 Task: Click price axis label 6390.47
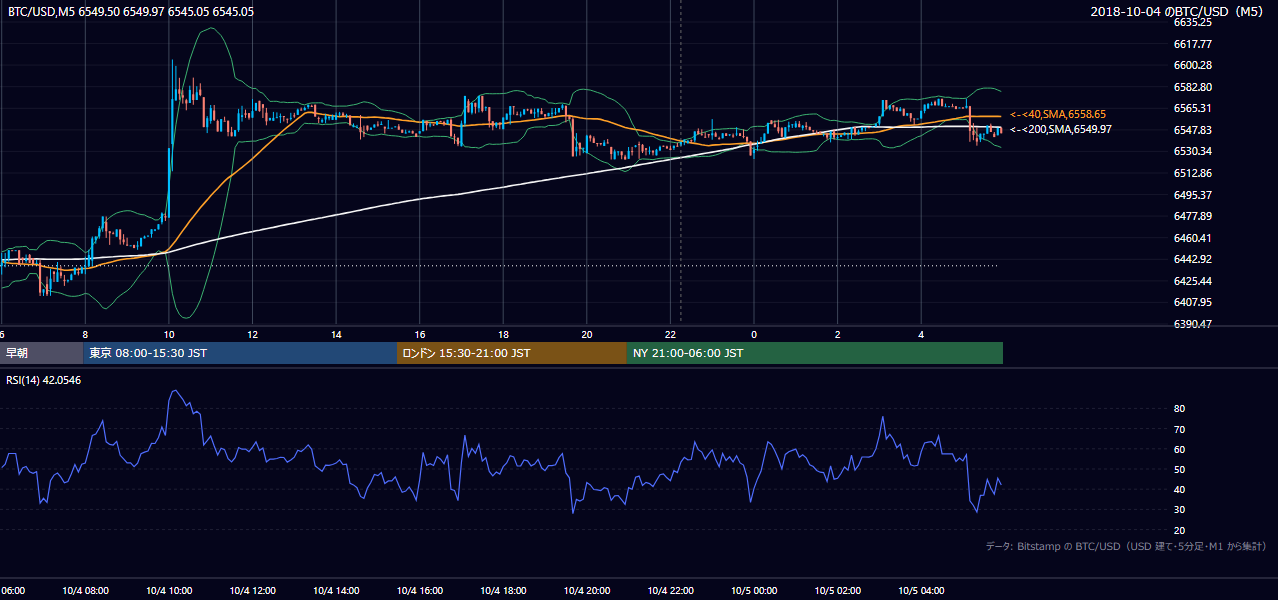pyautogui.click(x=1193, y=324)
